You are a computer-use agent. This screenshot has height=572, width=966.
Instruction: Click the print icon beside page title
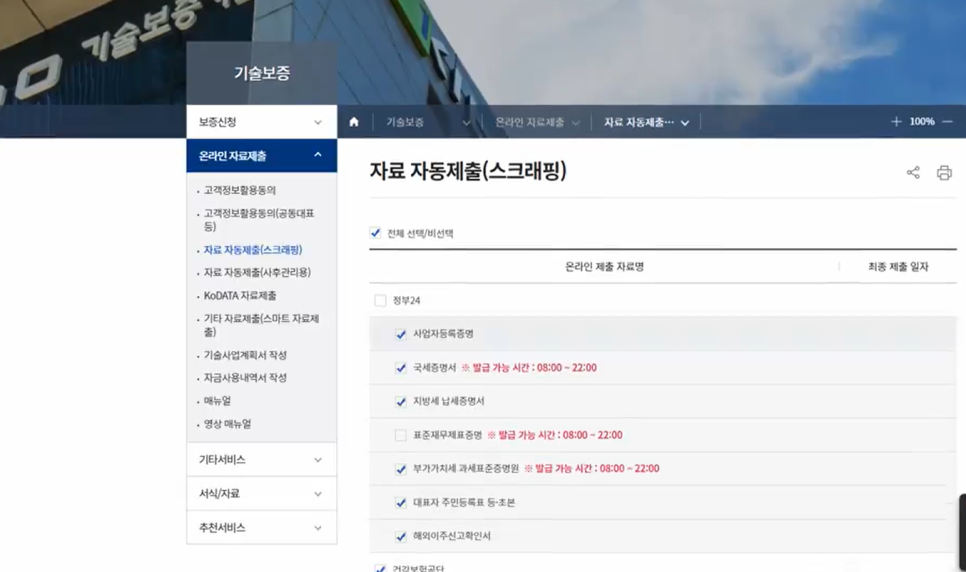click(x=944, y=173)
